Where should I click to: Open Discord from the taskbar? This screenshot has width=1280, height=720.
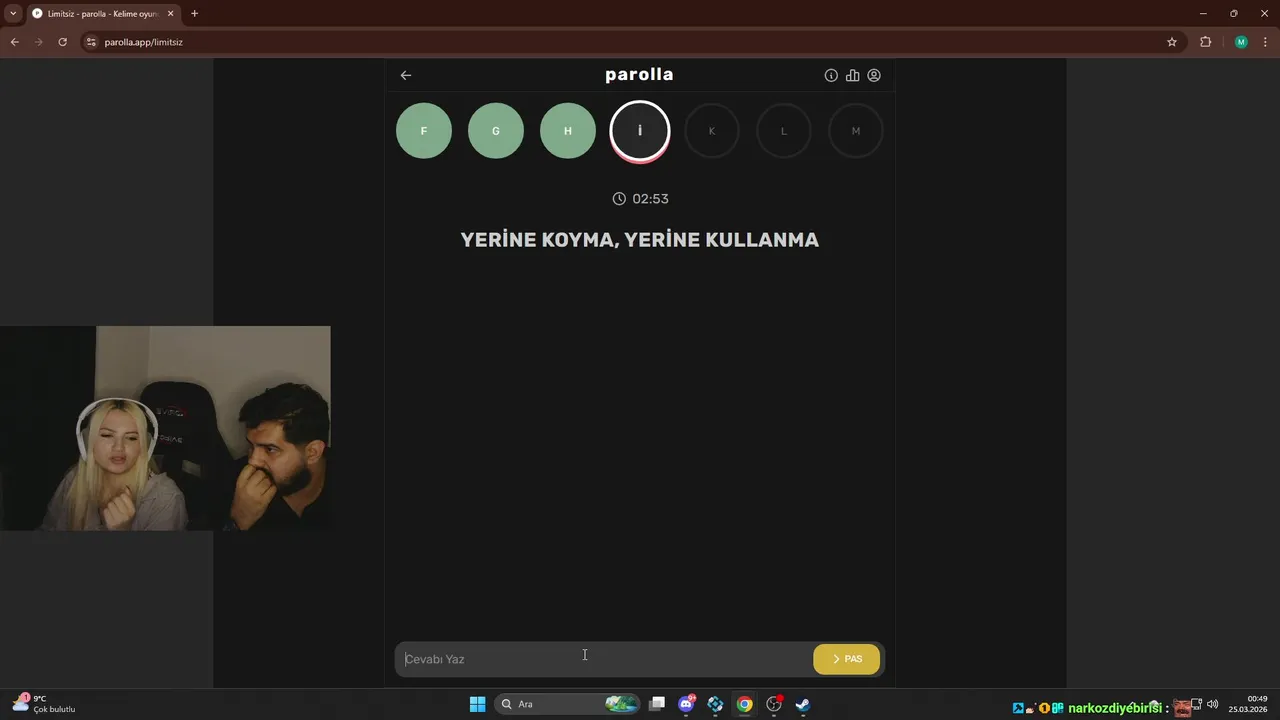[x=687, y=704]
